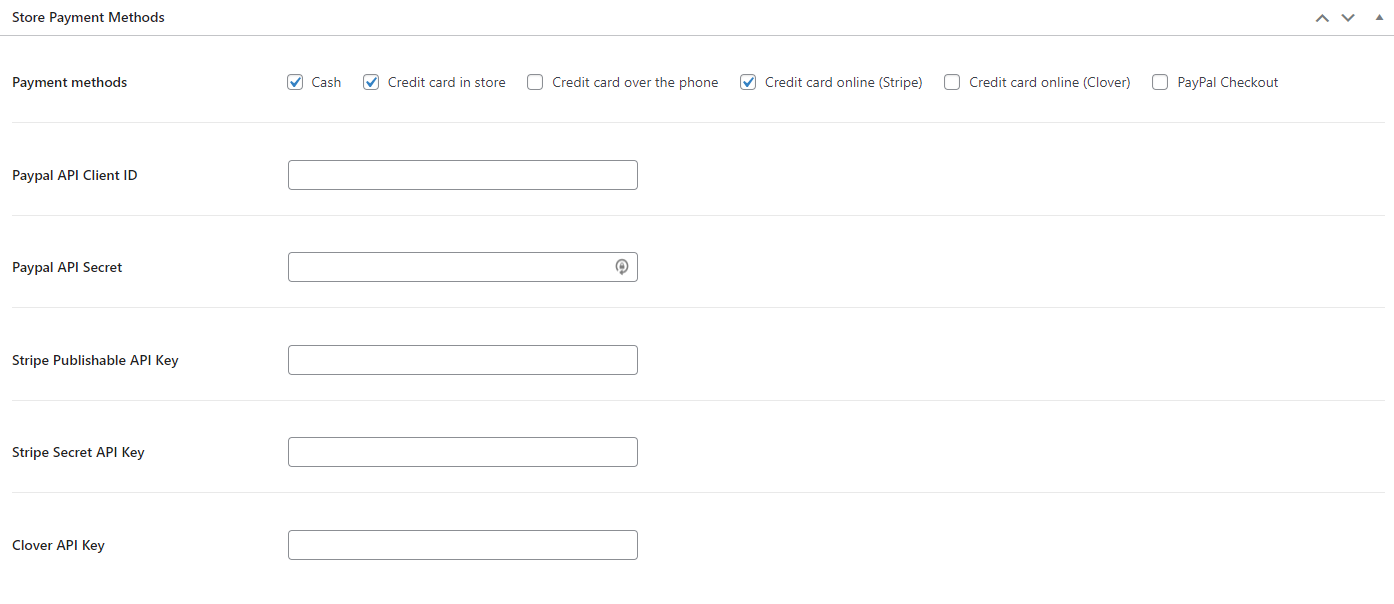This screenshot has width=1394, height=604.
Task: Click the Credit card over the phone label
Action: click(x=635, y=82)
